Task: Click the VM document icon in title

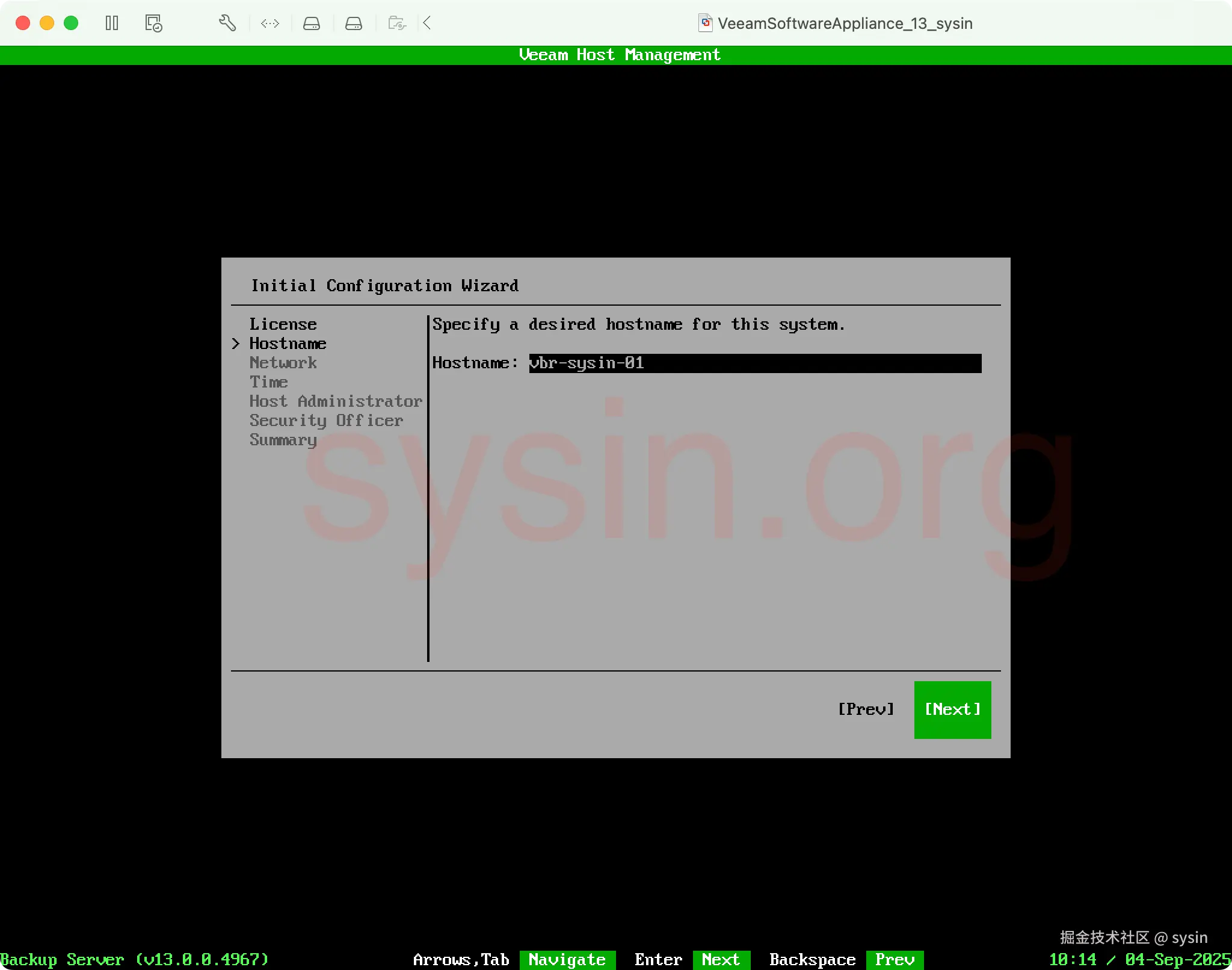Action: [705, 23]
